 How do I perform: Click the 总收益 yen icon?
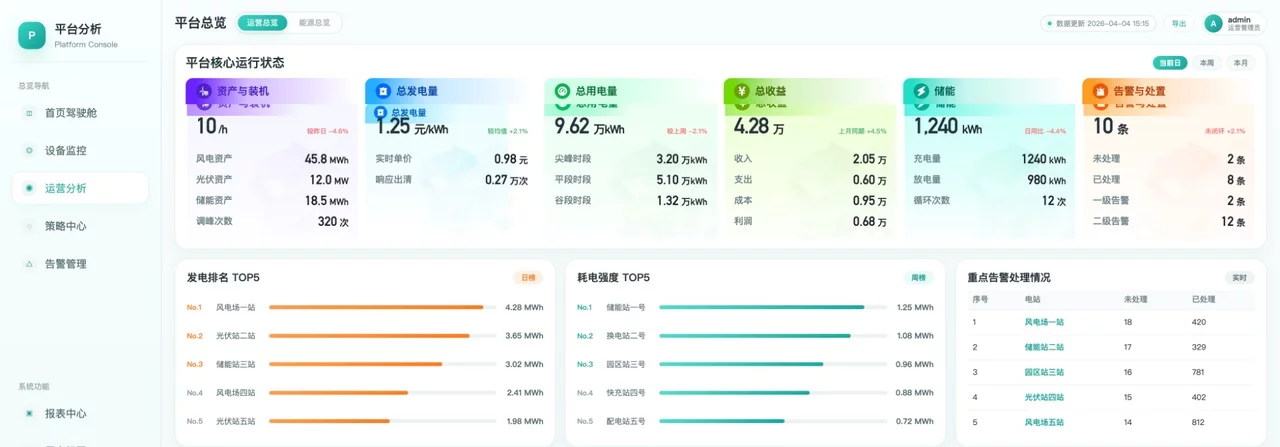(741, 91)
